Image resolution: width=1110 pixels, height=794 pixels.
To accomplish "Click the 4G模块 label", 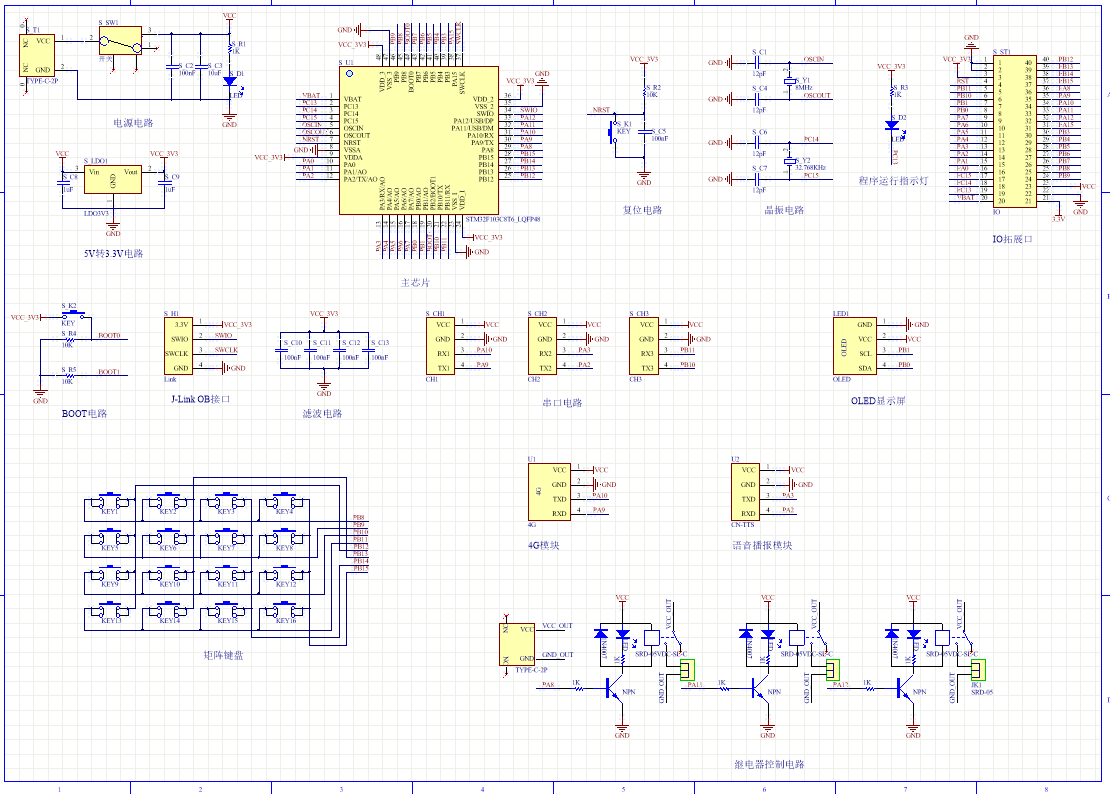I will pos(544,545).
